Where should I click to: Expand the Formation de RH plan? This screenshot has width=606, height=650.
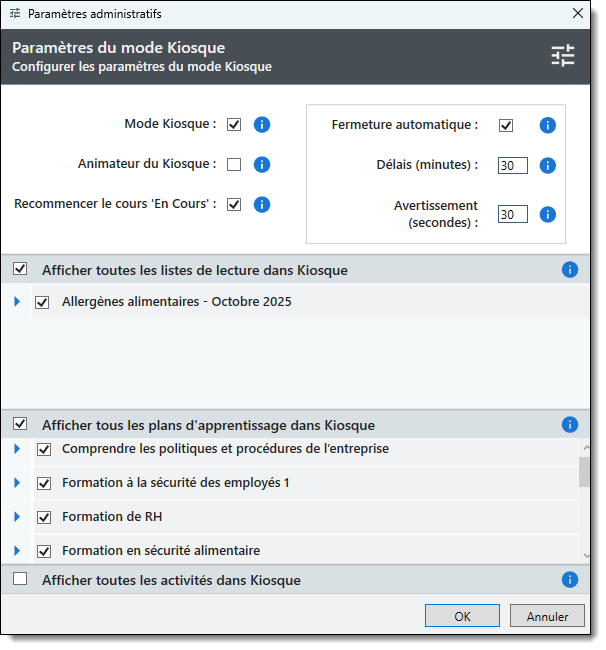pos(16,517)
